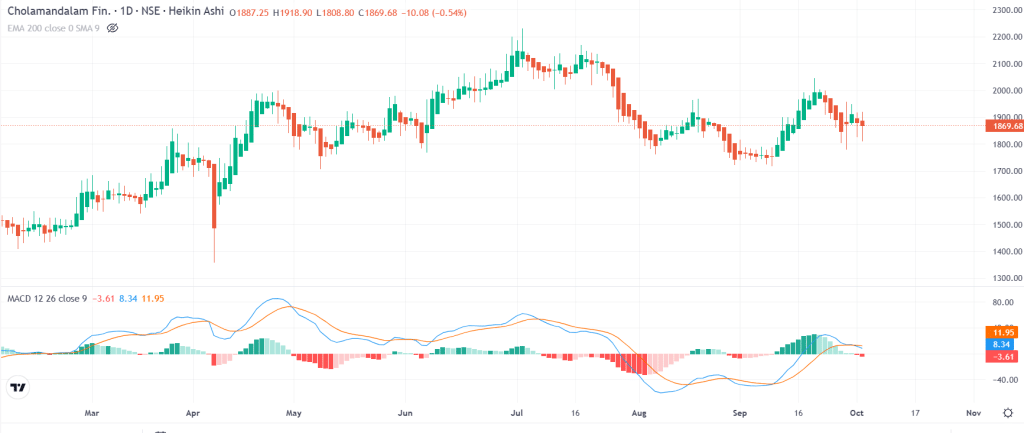Viewport: 1024px width, 433px height.
Task: Click the red 1869.68 current price tag
Action: coord(1003,126)
